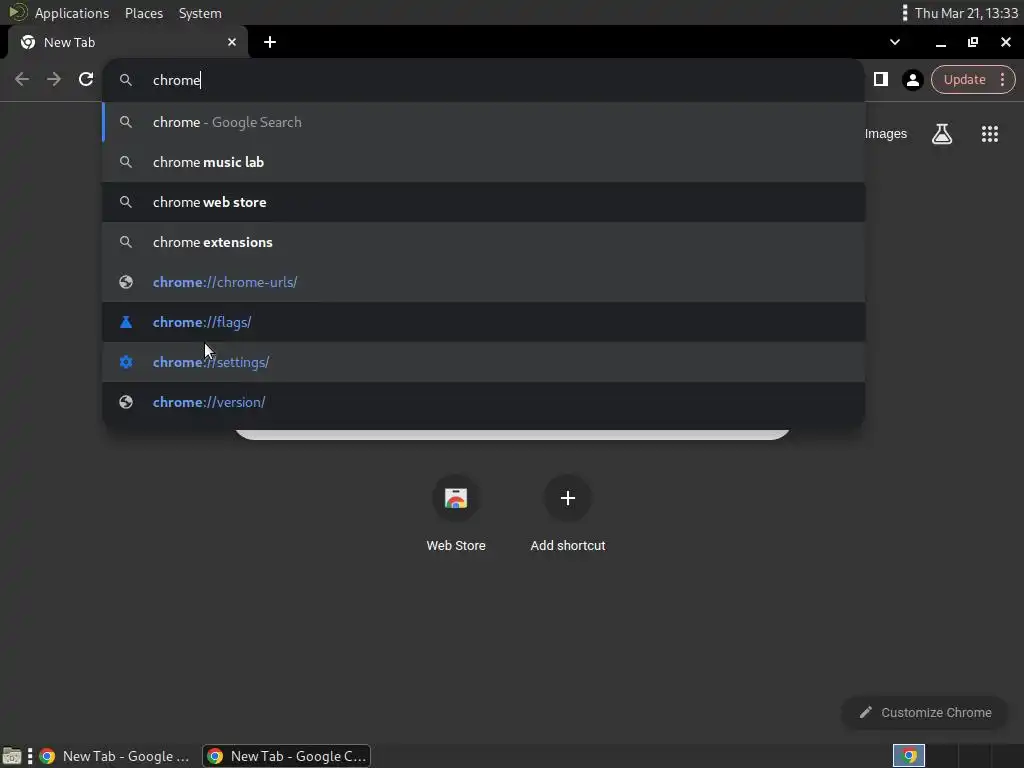Close the New Tab tab

232,42
